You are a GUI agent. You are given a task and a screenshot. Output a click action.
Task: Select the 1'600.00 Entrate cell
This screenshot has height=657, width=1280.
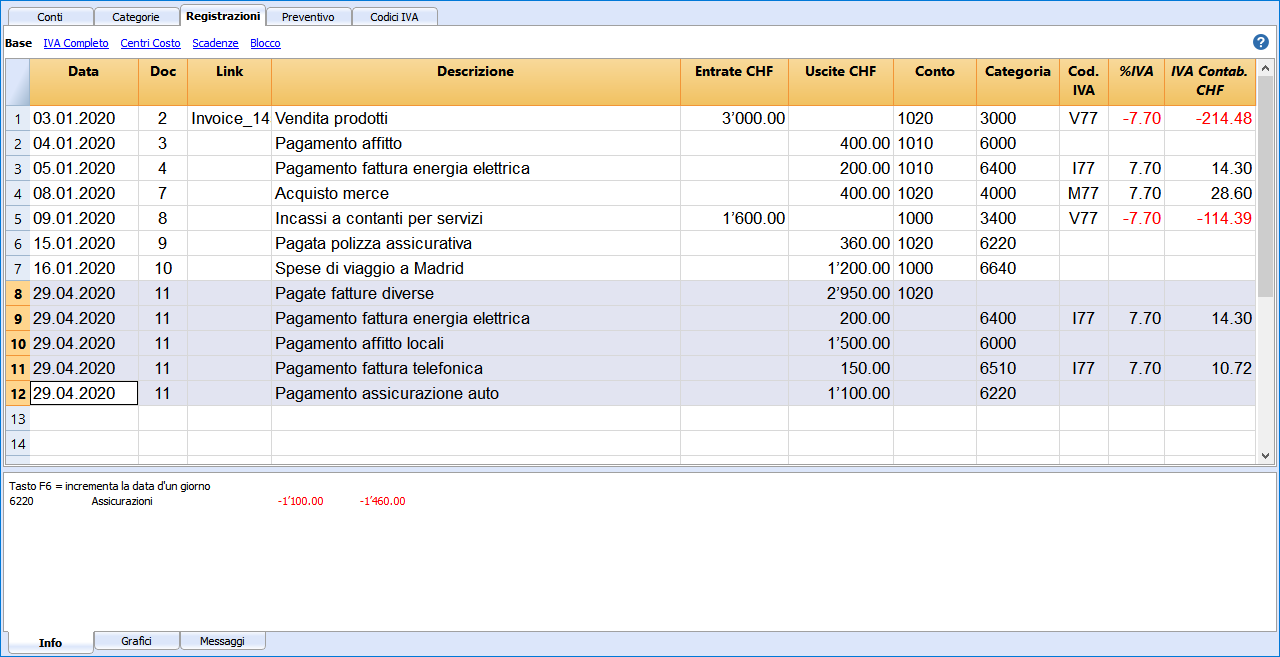[734, 218]
